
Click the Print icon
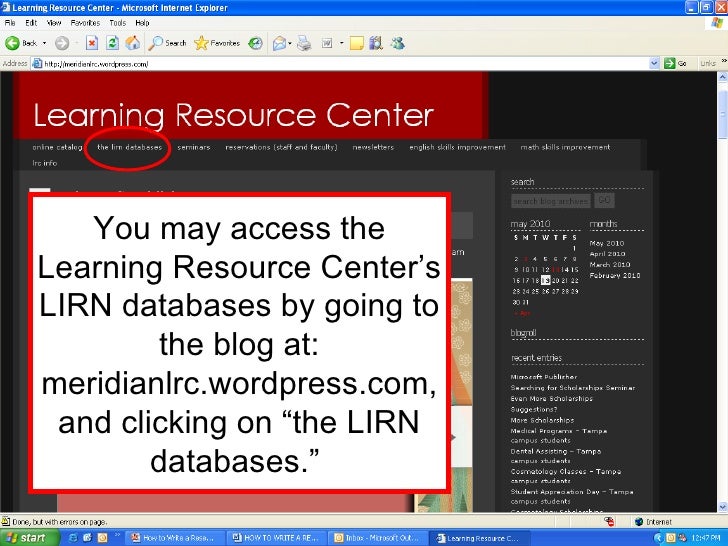pyautogui.click(x=304, y=43)
